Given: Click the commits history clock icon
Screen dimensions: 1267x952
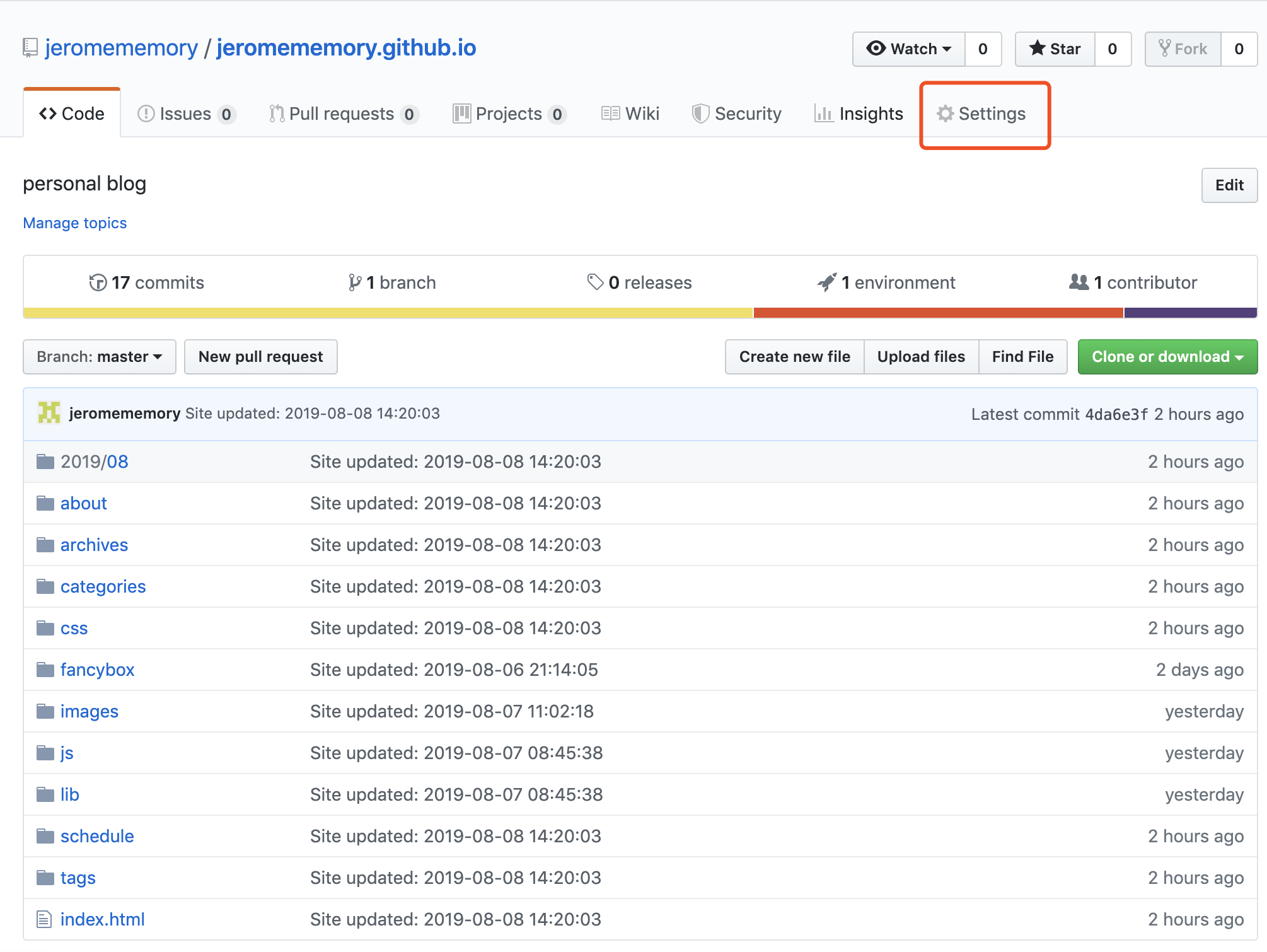Looking at the screenshot, I should click(98, 282).
